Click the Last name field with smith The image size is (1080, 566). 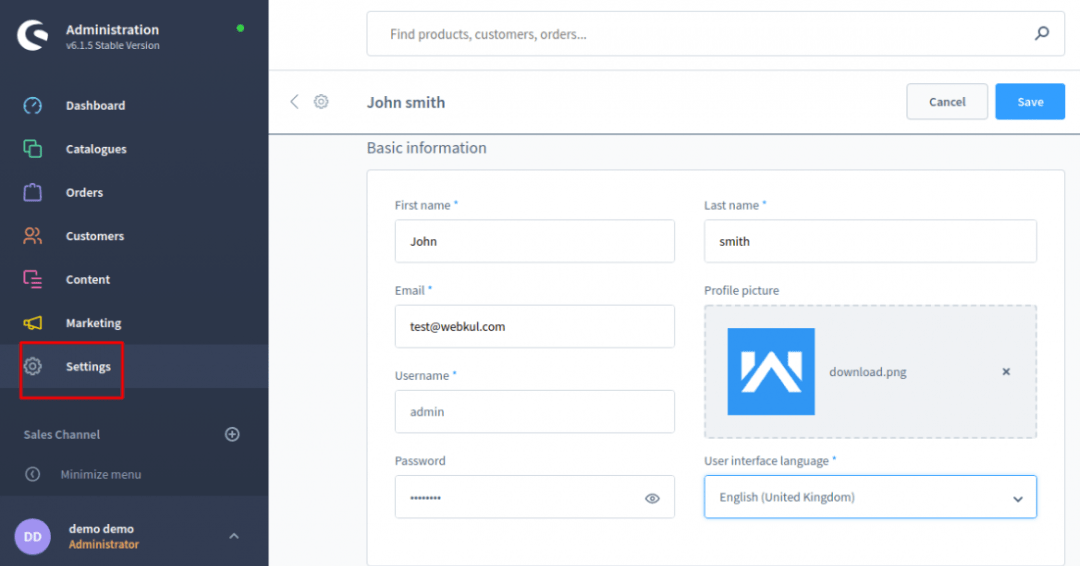(870, 241)
